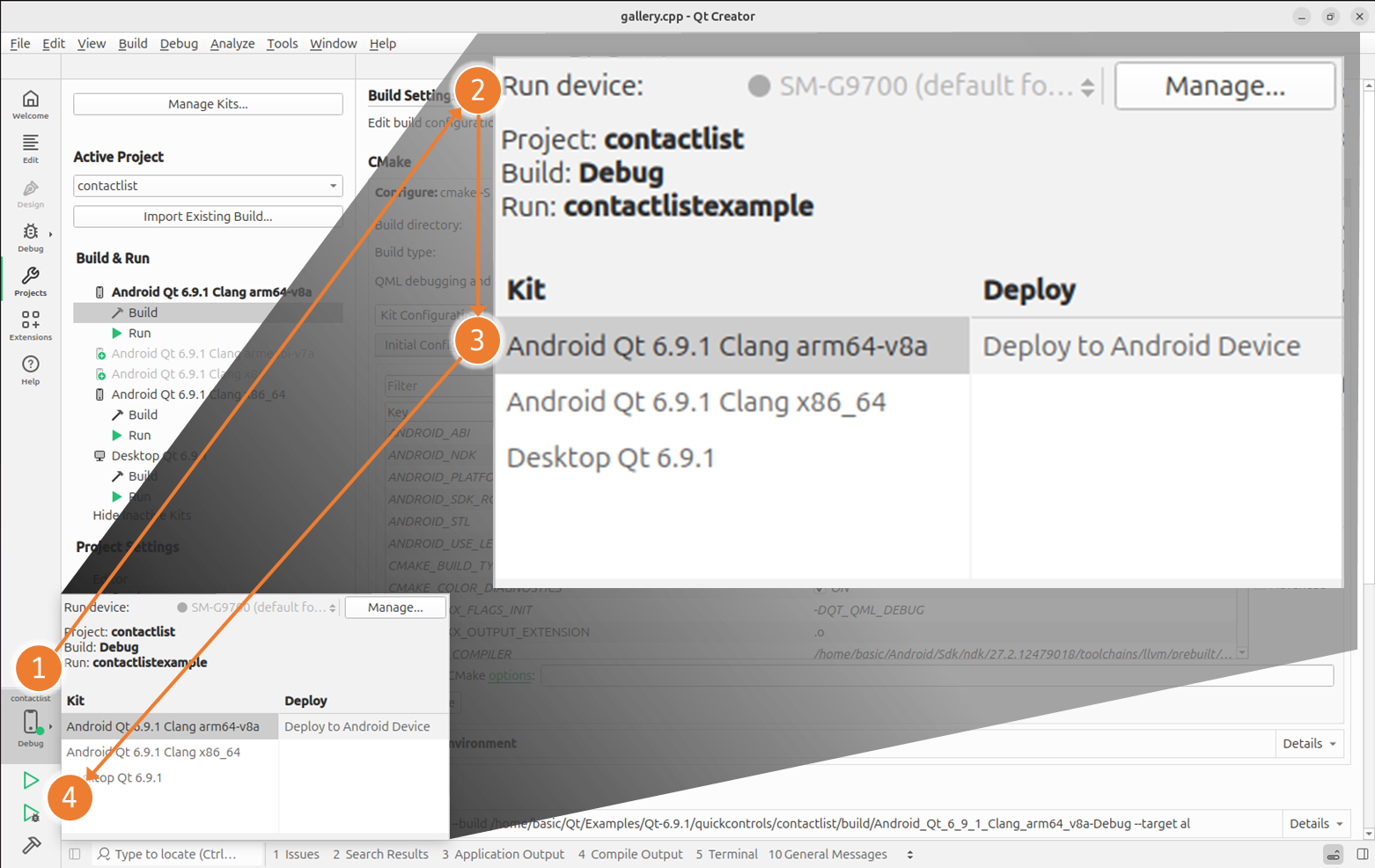Open the Extensions mode icon
Screen dimensions: 1375x868
tap(30, 326)
